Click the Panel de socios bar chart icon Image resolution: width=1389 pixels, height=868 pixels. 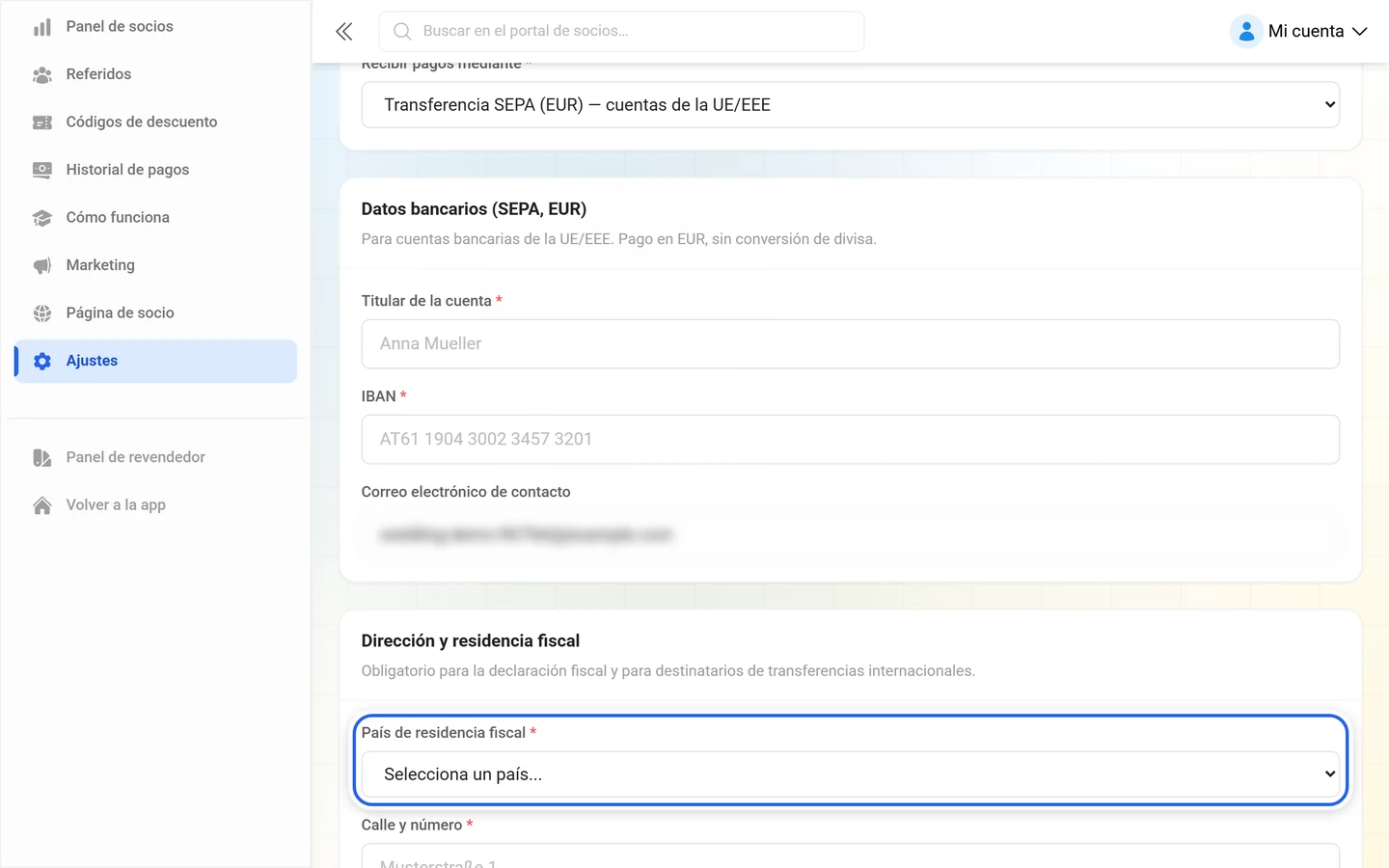[42, 27]
